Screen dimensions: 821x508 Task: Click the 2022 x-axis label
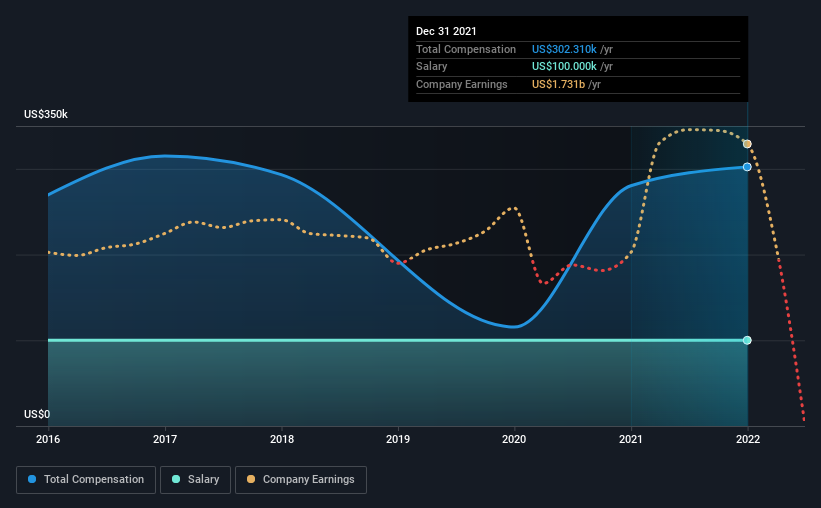click(748, 439)
